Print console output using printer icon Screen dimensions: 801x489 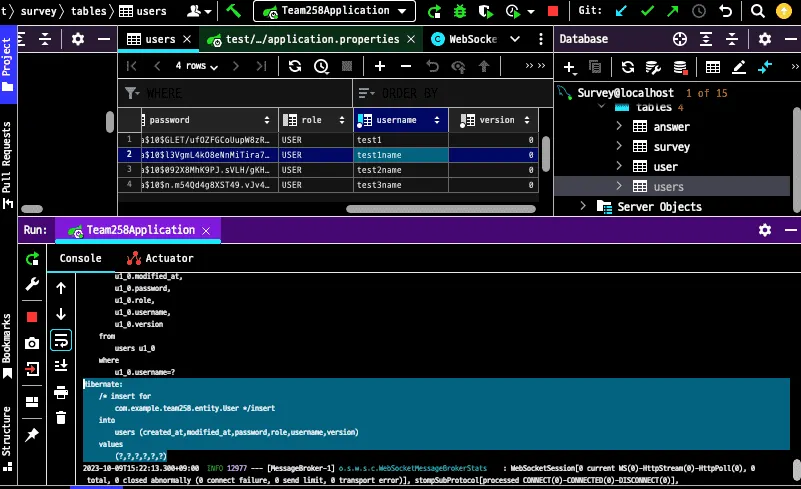tap(61, 392)
